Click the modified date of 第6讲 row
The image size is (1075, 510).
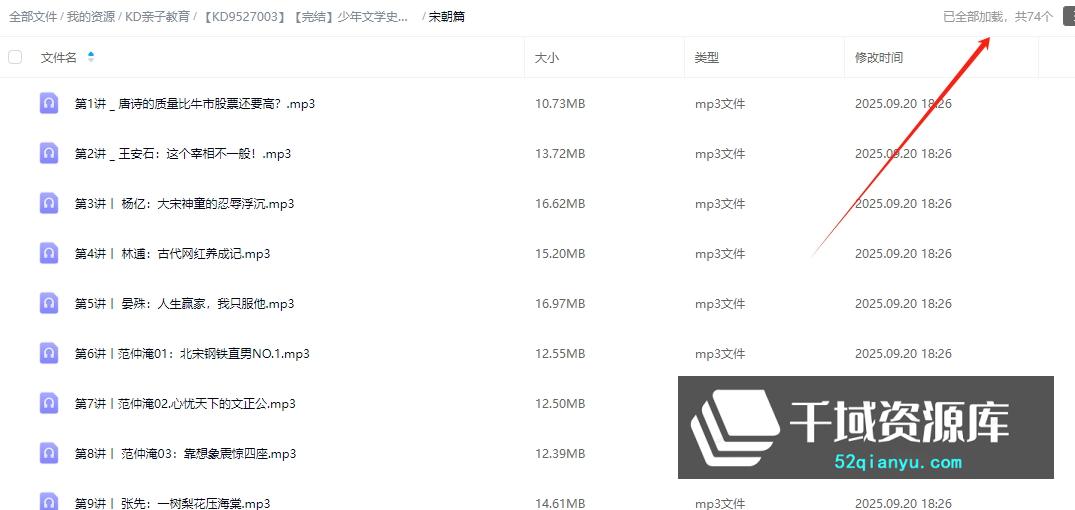click(x=903, y=354)
